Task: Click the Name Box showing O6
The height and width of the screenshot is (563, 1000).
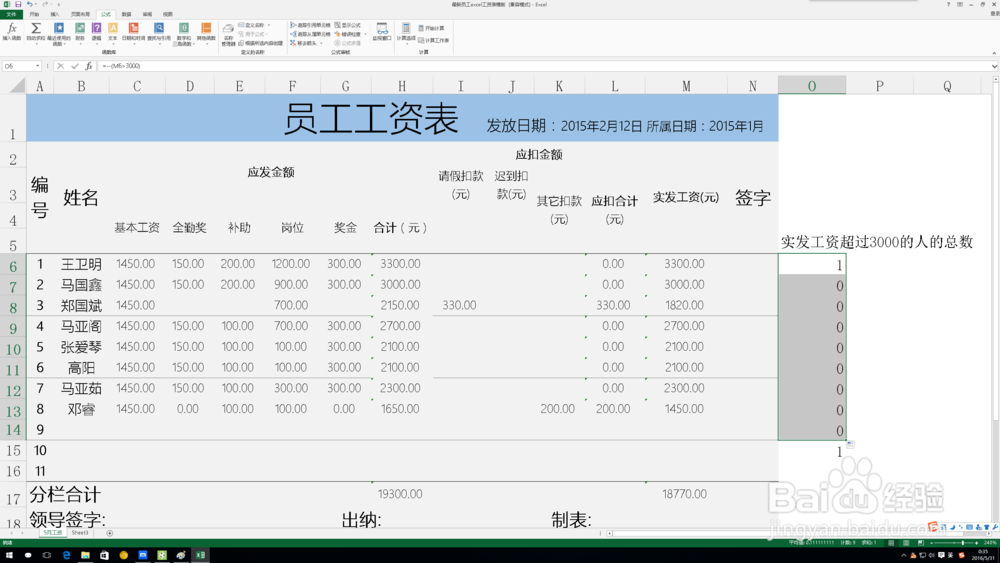Action: 18,66
